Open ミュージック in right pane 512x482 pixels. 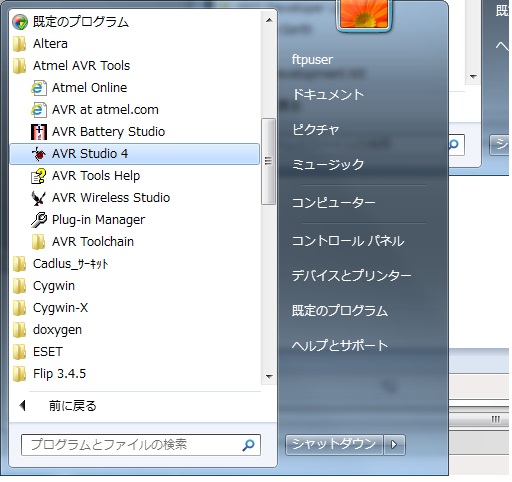[x=328, y=164]
